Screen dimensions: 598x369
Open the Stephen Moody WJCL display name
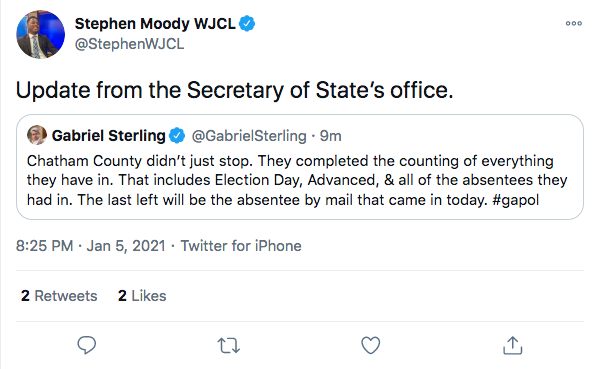[x=155, y=24]
